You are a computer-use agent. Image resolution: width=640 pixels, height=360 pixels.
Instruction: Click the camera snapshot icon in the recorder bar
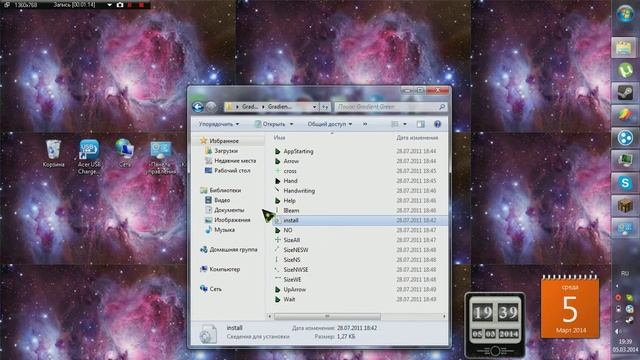tap(120, 5)
